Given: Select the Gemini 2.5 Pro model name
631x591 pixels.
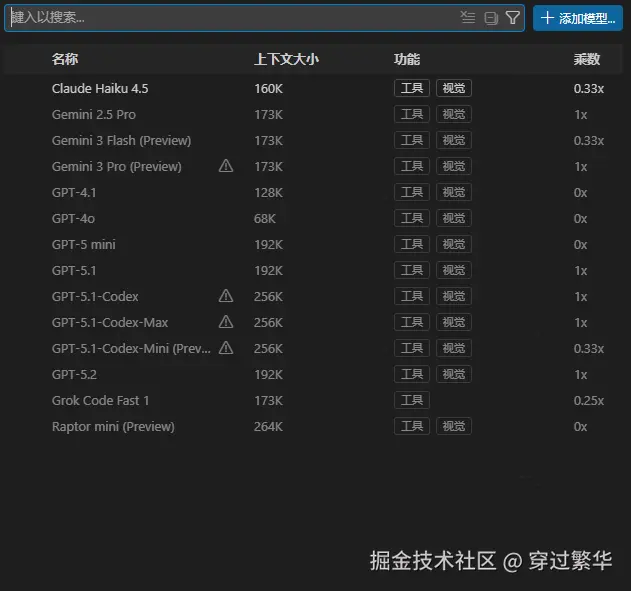Looking at the screenshot, I should pyautogui.click(x=94, y=115).
